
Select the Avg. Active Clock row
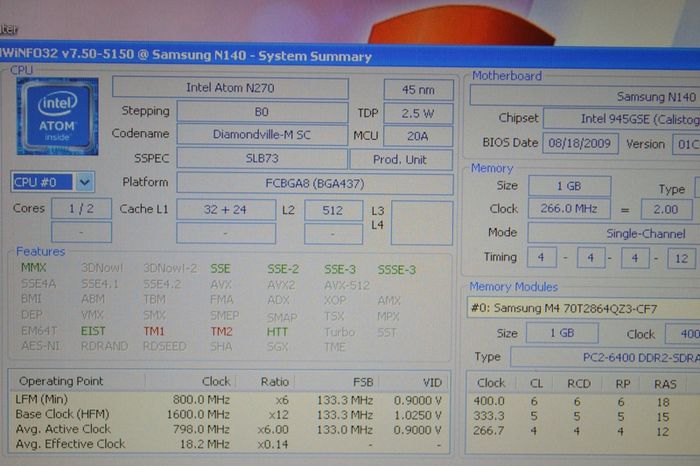click(x=229, y=429)
